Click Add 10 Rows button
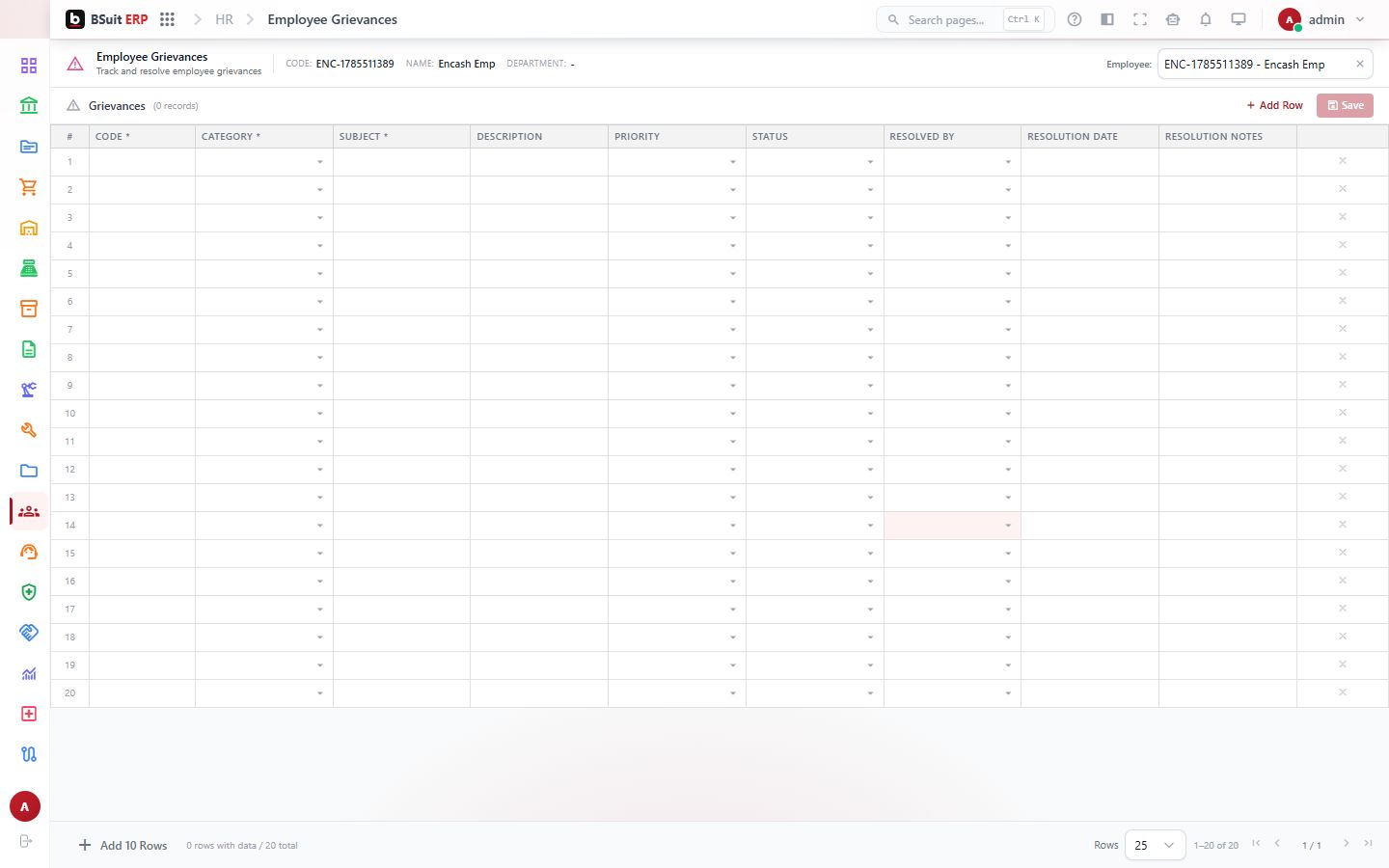1389x868 pixels. tap(123, 845)
